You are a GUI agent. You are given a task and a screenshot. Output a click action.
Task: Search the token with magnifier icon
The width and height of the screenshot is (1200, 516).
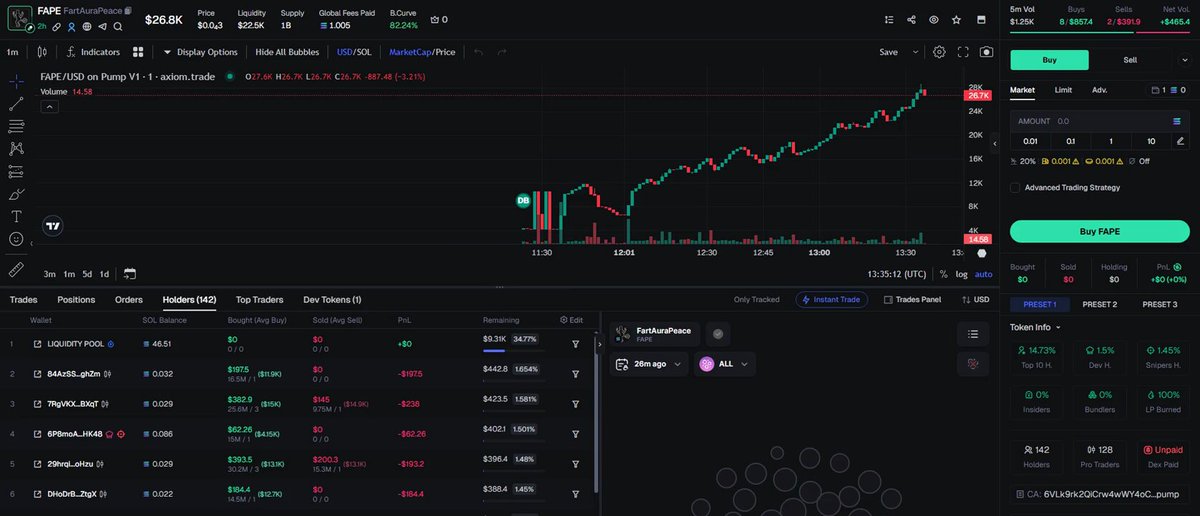click(x=118, y=26)
